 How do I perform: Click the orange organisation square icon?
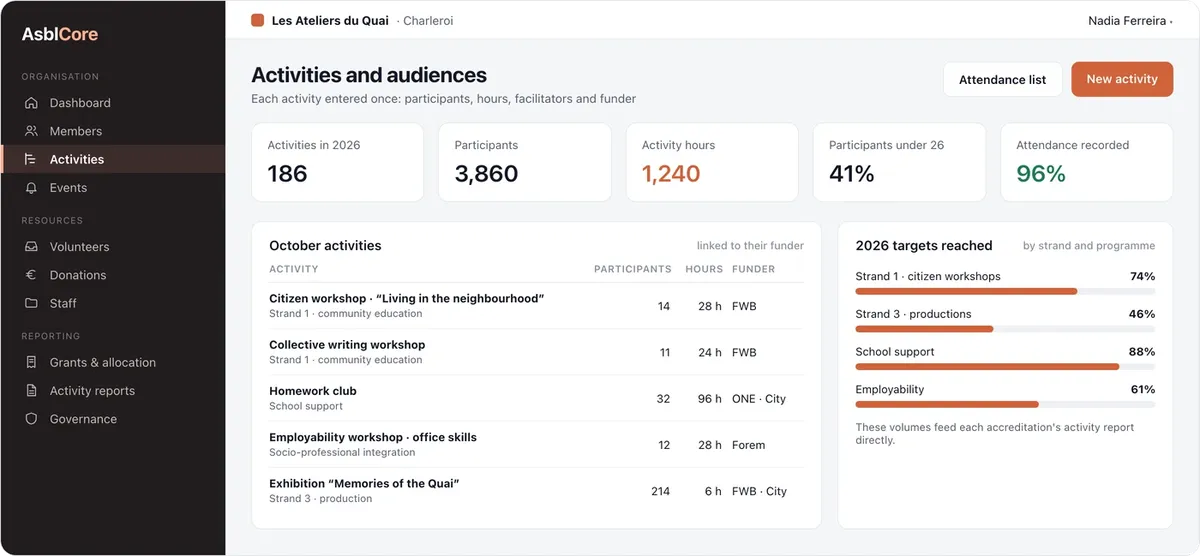coord(258,20)
